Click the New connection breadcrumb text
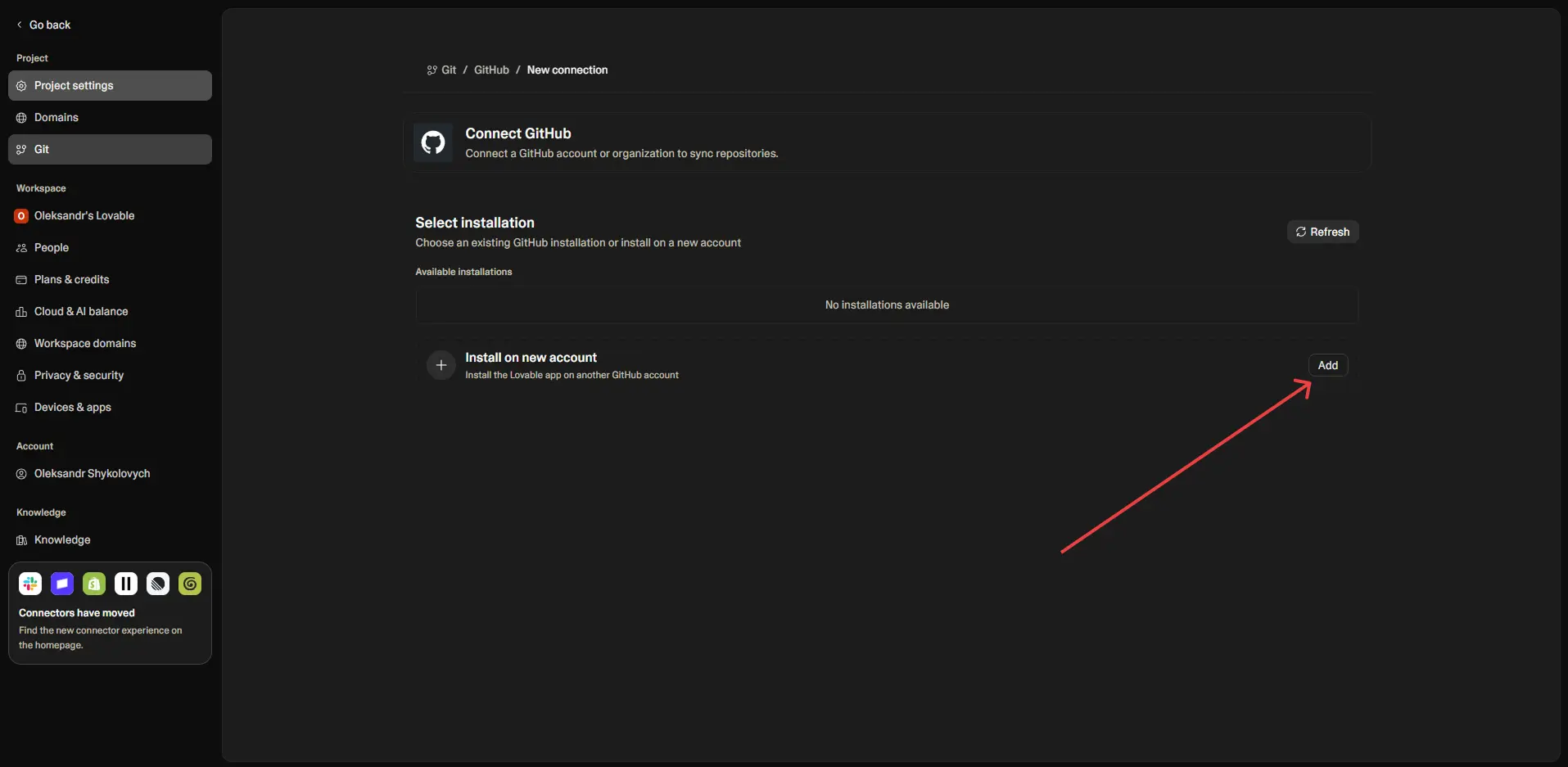The height and width of the screenshot is (767, 1568). pyautogui.click(x=567, y=70)
